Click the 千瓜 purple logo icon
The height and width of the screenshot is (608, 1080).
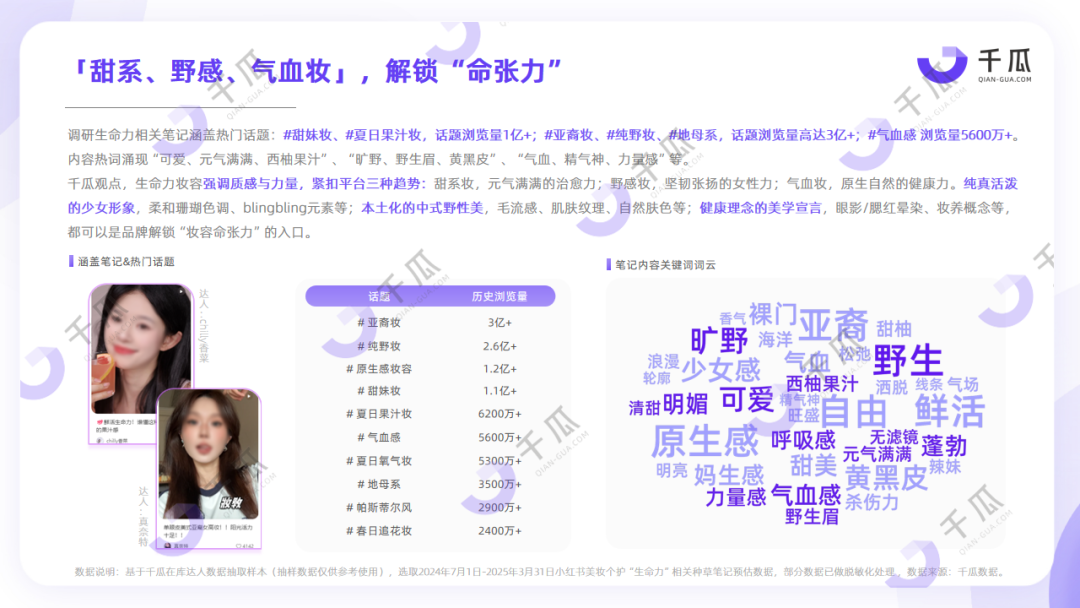[942, 65]
